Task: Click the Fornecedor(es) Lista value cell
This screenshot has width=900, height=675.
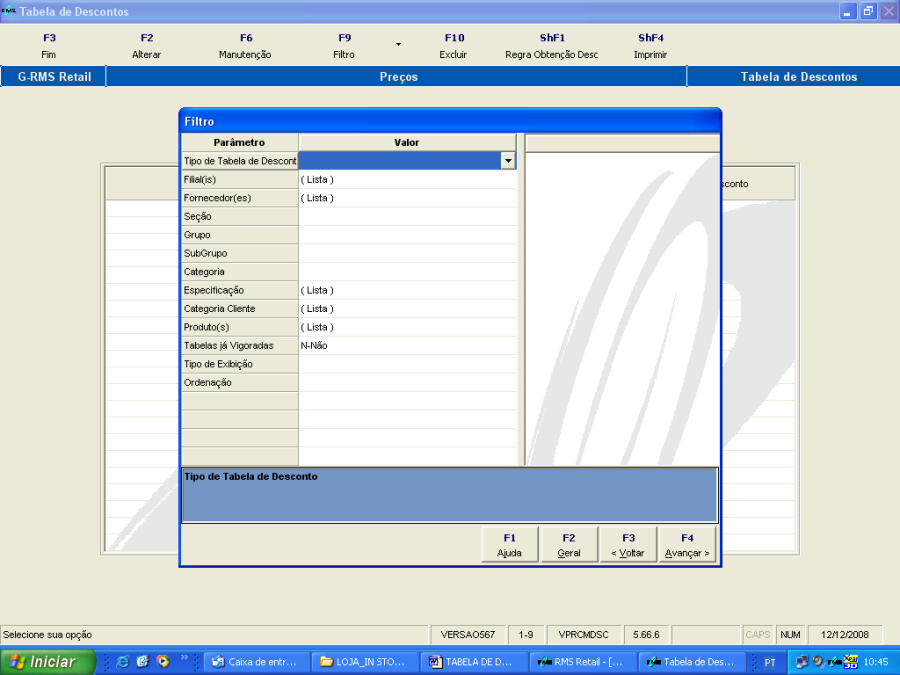Action: [x=408, y=198]
